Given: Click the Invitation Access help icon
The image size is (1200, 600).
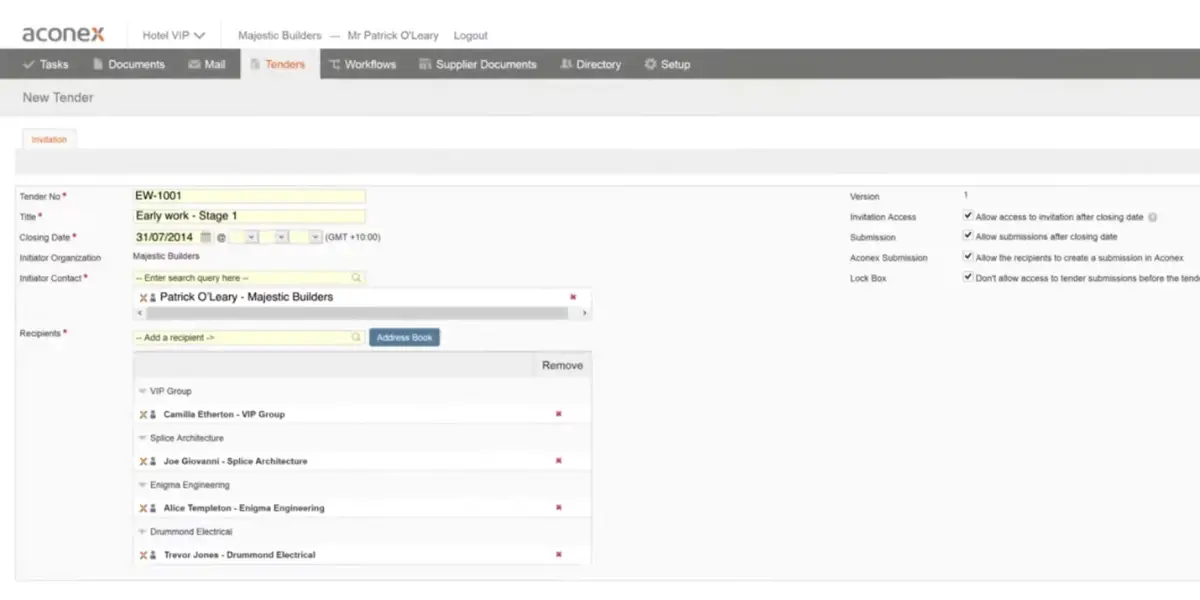Looking at the screenshot, I should (1153, 217).
